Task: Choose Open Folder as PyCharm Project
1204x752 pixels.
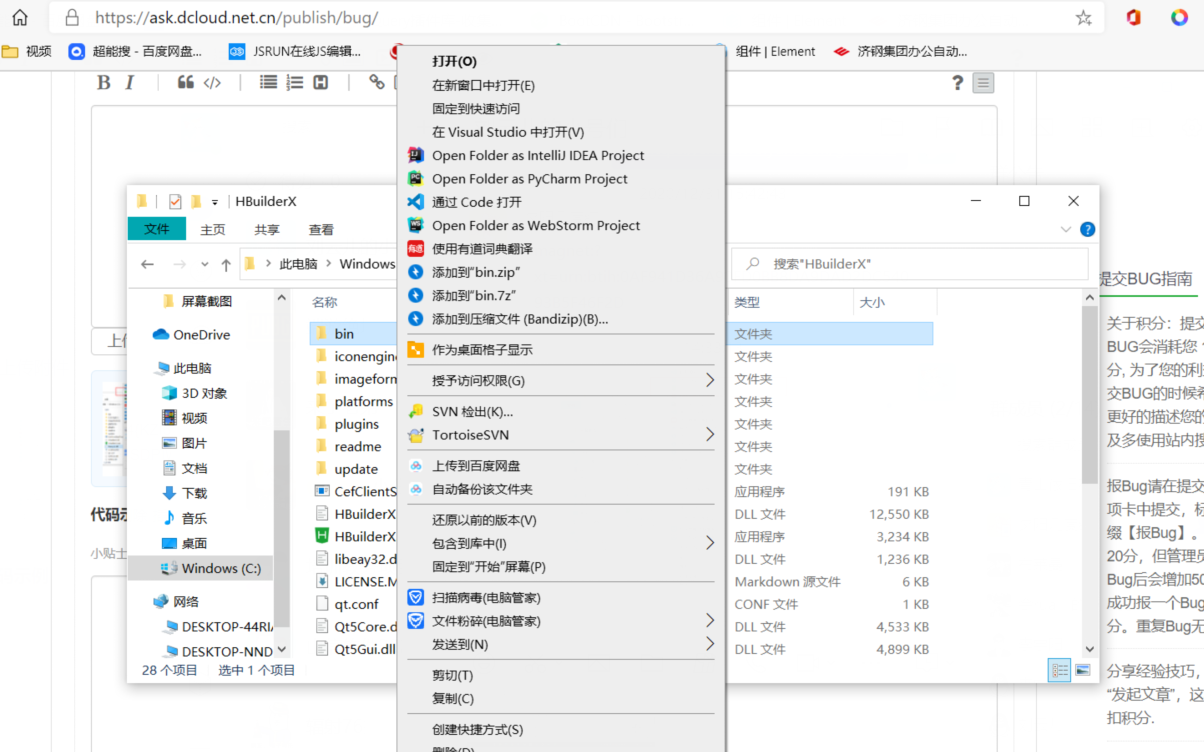Action: (x=529, y=179)
